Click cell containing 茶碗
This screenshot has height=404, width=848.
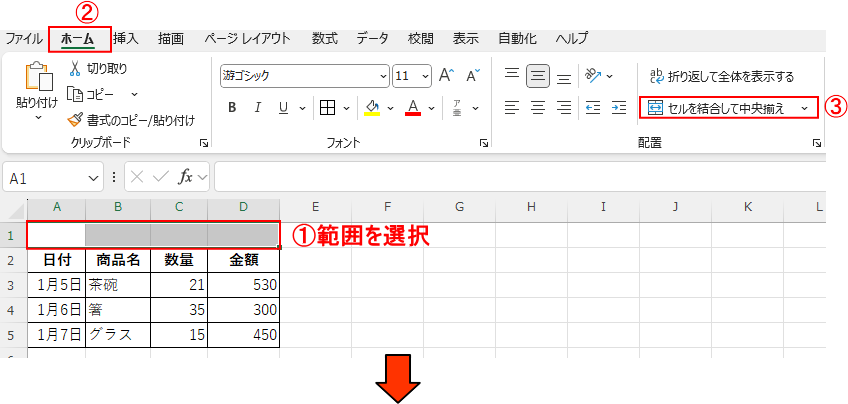(118, 285)
